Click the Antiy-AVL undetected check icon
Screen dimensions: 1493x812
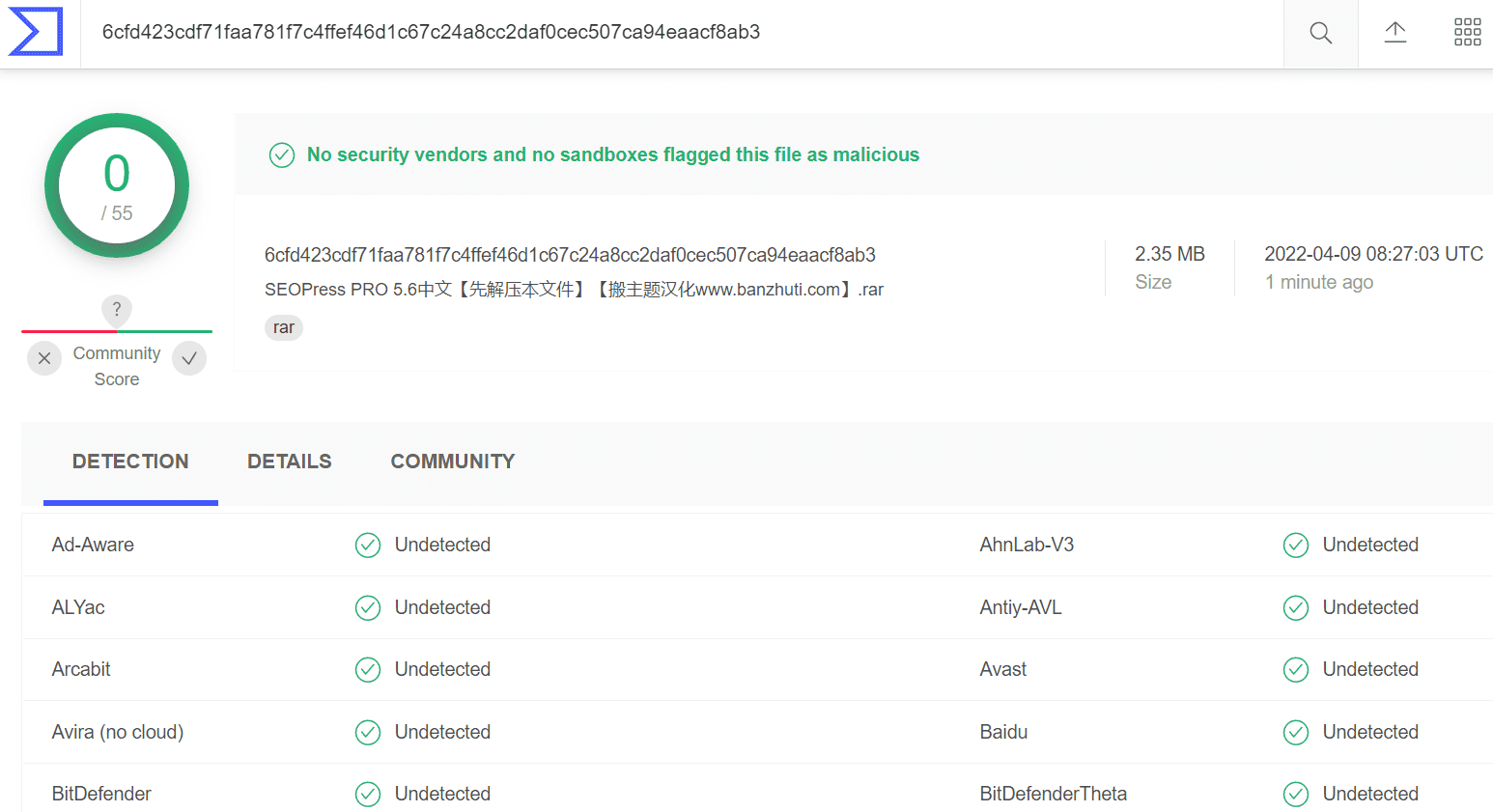tap(1296, 608)
